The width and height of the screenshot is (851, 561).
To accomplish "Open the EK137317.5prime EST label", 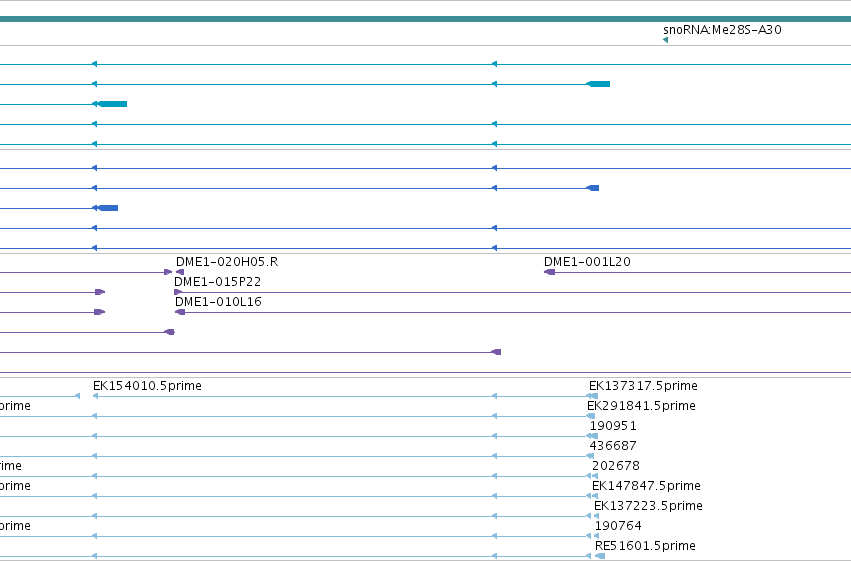I will coord(643,386).
